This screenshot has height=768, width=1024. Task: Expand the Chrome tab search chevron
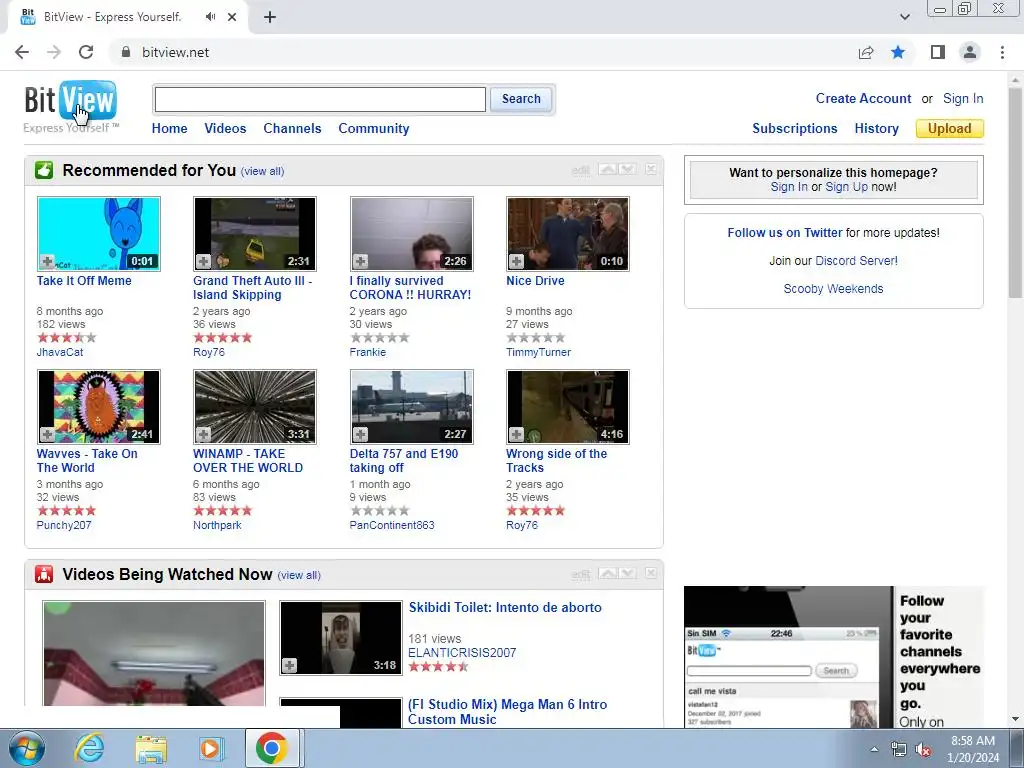[904, 17]
